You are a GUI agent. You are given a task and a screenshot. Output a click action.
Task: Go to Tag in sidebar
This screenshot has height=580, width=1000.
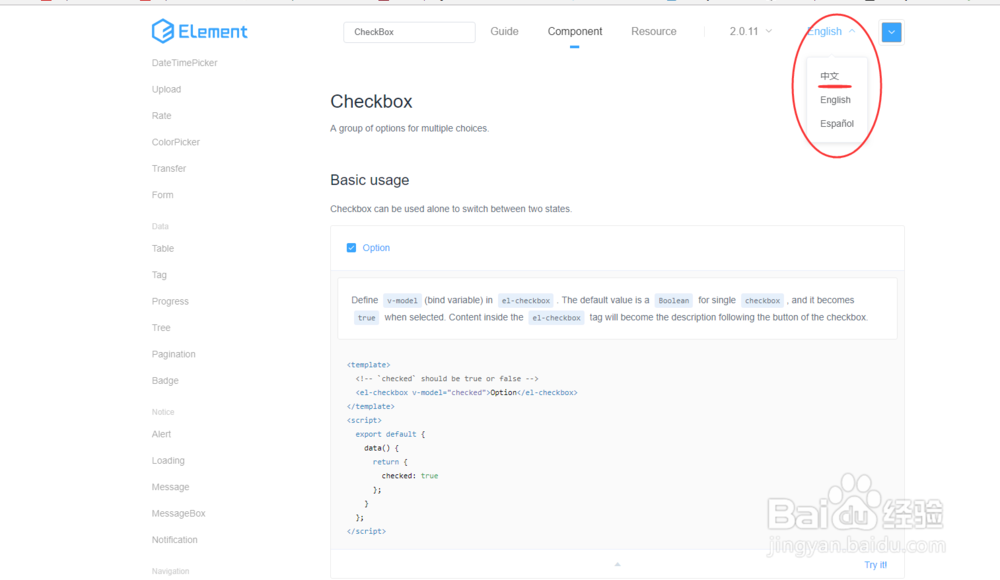point(159,275)
